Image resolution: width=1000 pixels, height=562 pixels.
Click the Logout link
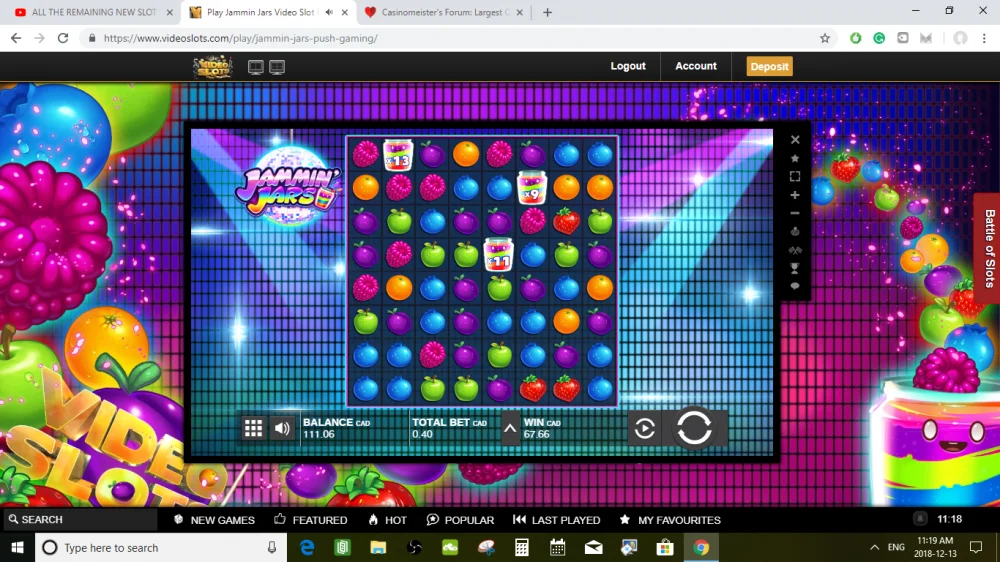pos(628,66)
